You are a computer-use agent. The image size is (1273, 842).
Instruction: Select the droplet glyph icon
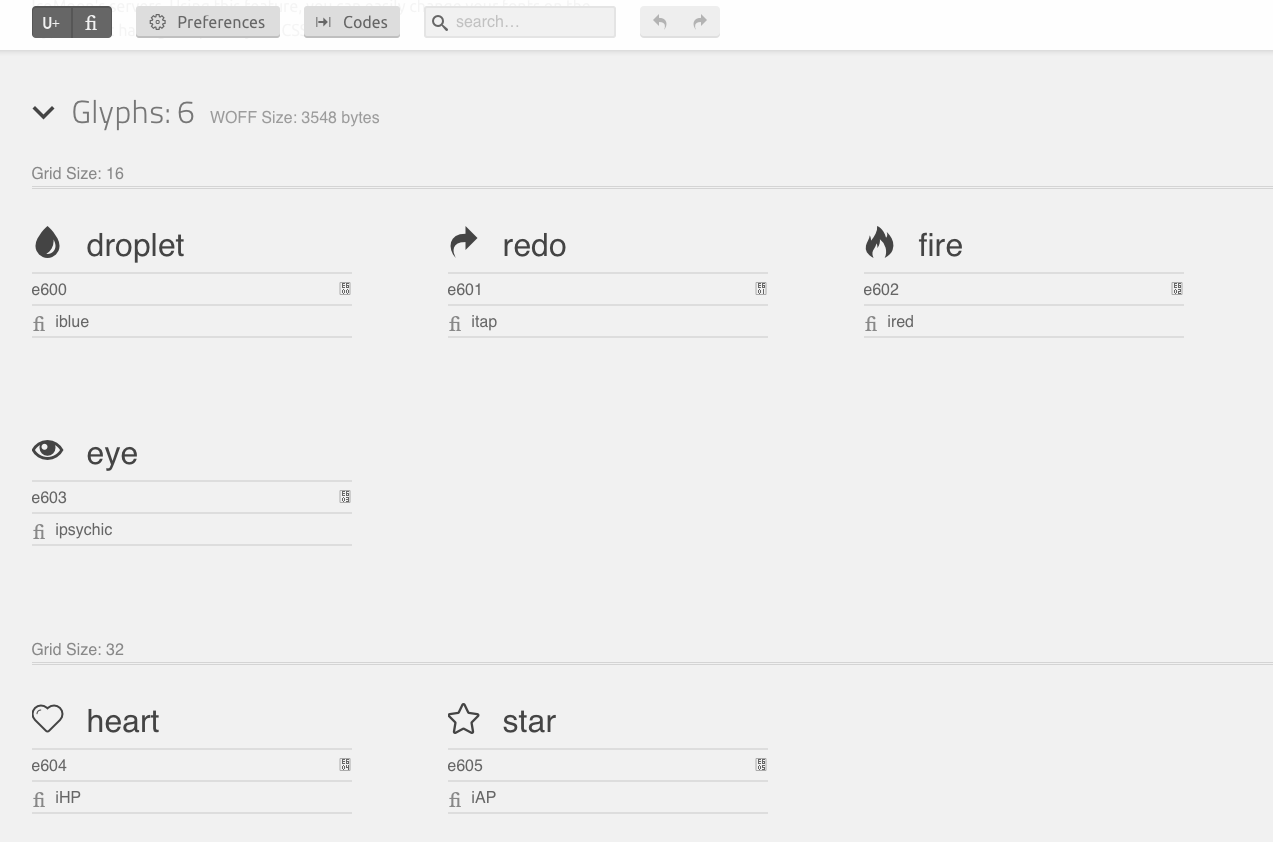click(47, 242)
